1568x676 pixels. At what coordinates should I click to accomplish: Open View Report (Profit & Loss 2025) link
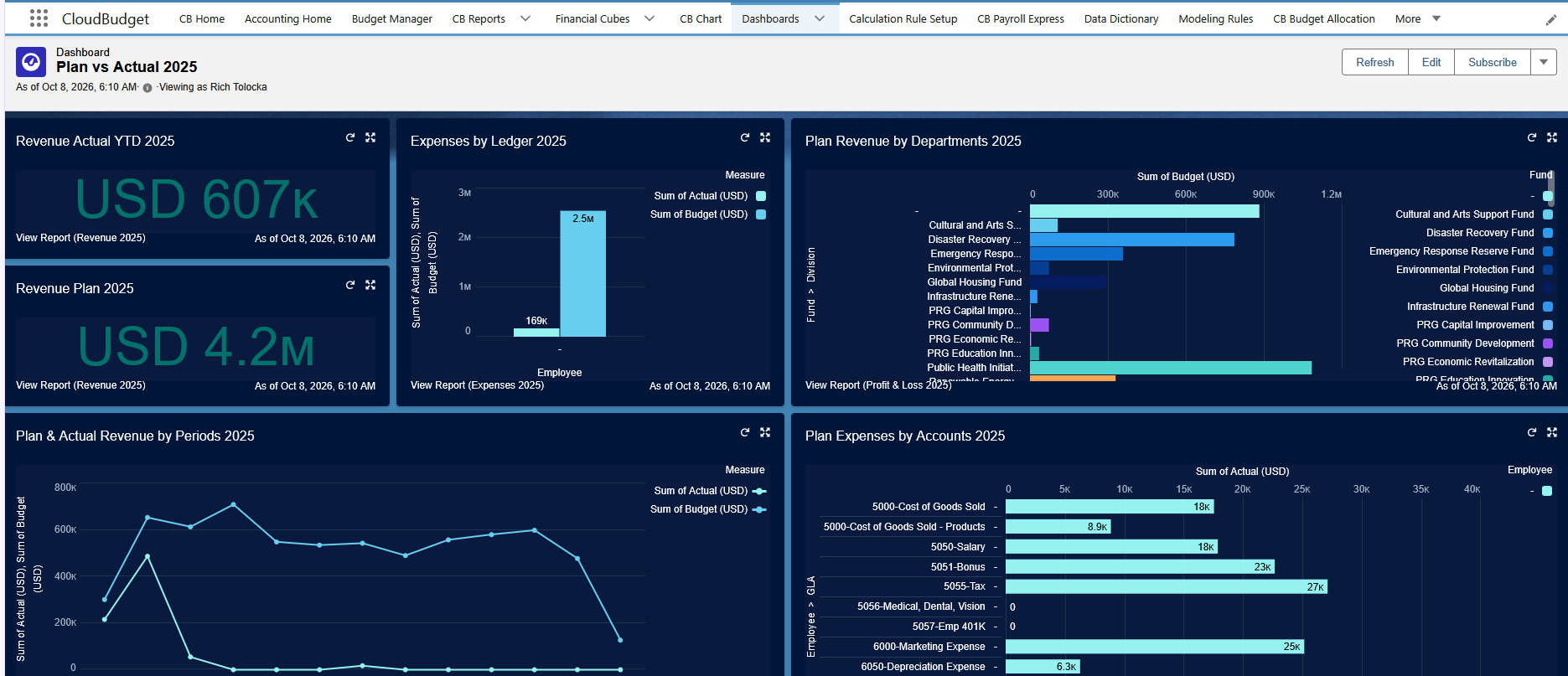[x=878, y=385]
